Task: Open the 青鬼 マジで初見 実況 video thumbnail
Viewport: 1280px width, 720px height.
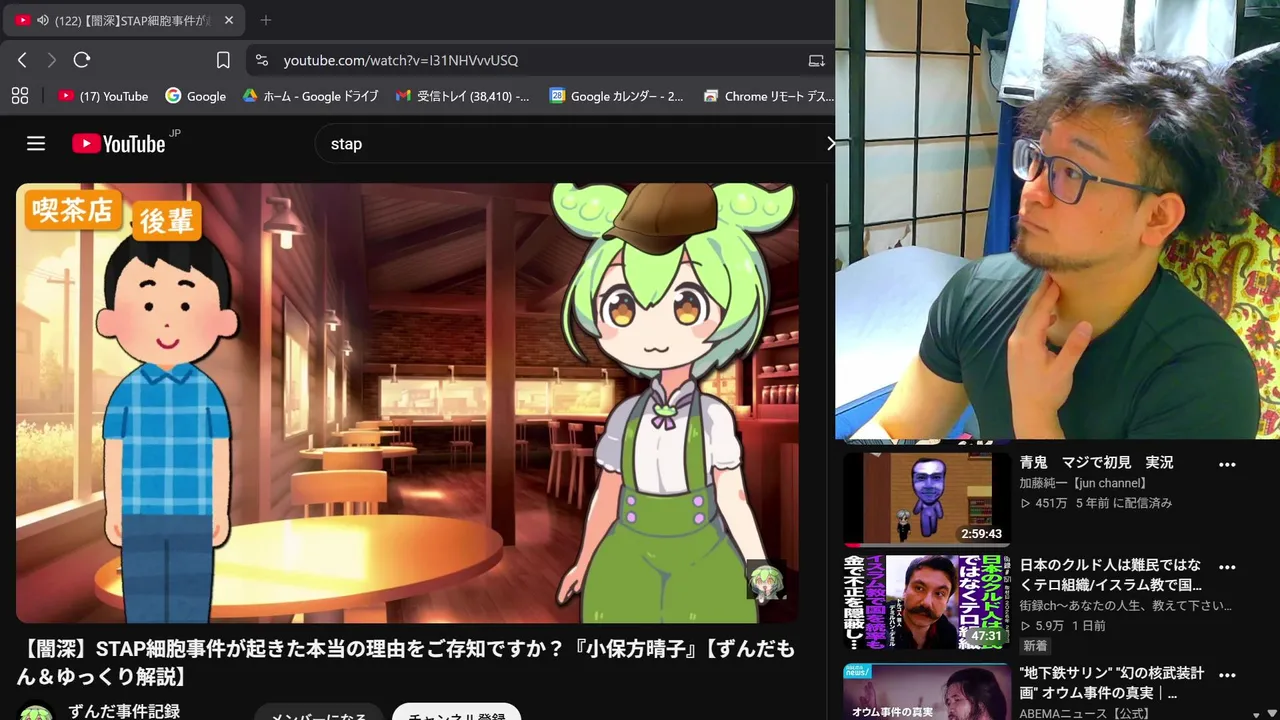Action: click(926, 499)
